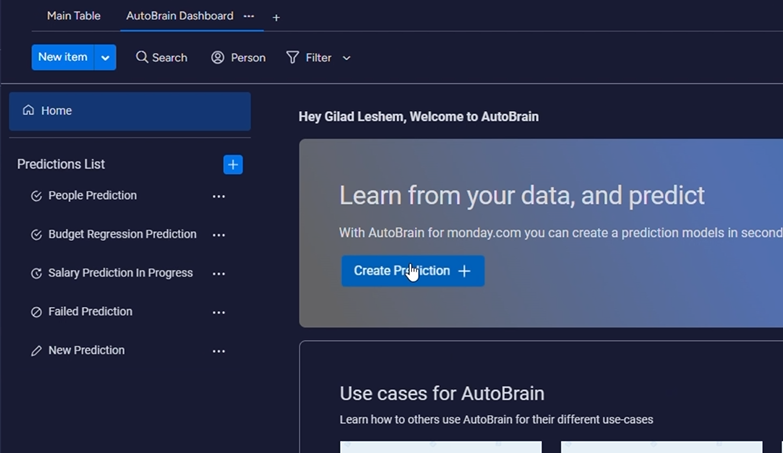Select the AutoBrain Dashboard tab
Viewport: 783px width, 453px height.
[x=179, y=16]
